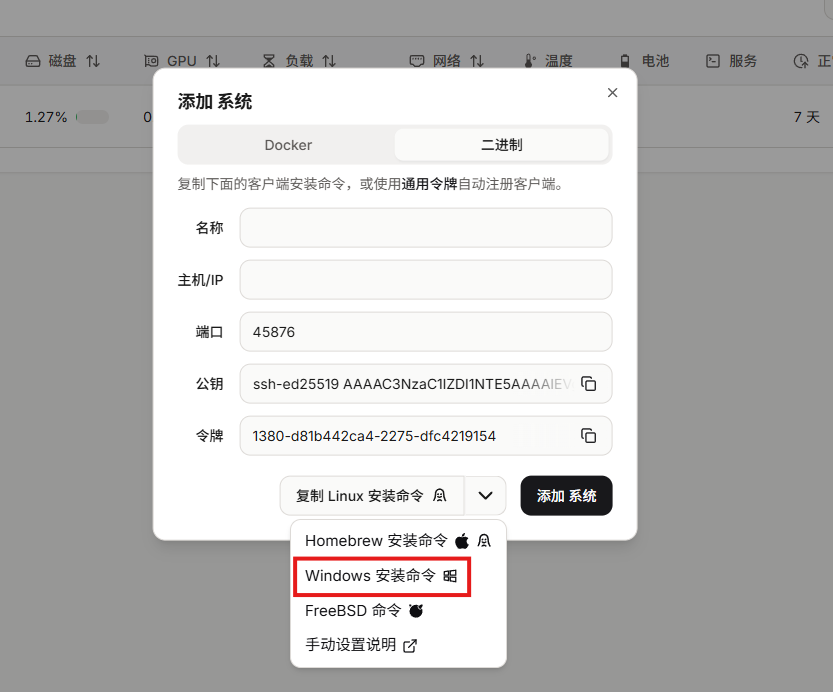Select Windows 安装命令 menu item
Image resolution: width=833 pixels, height=692 pixels.
pos(381,576)
